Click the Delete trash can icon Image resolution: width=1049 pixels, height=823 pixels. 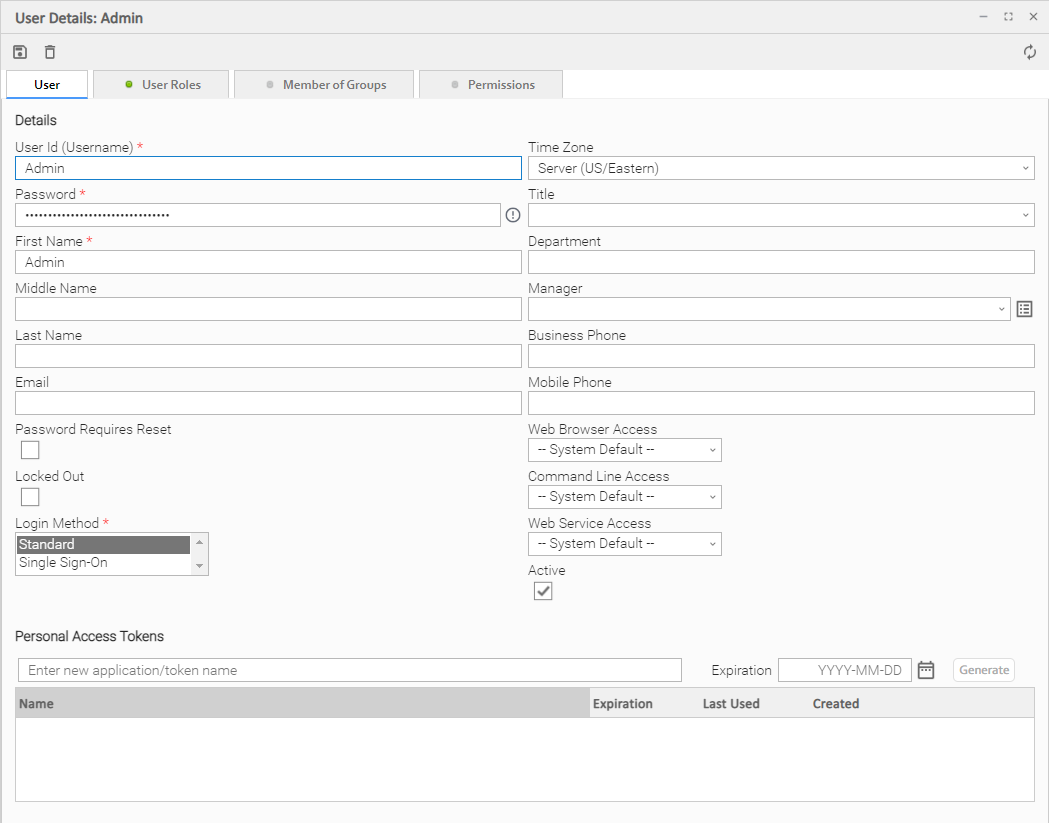point(50,52)
